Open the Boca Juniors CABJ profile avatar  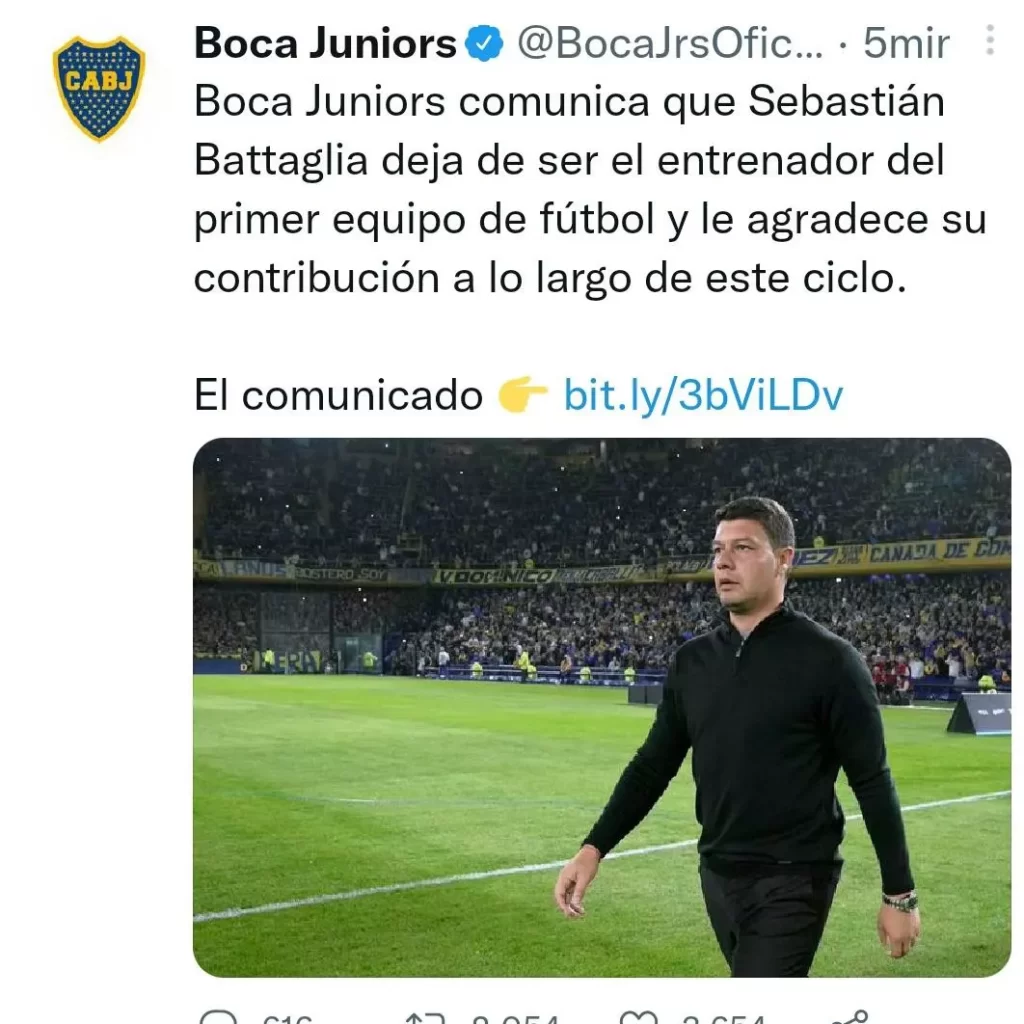click(99, 89)
